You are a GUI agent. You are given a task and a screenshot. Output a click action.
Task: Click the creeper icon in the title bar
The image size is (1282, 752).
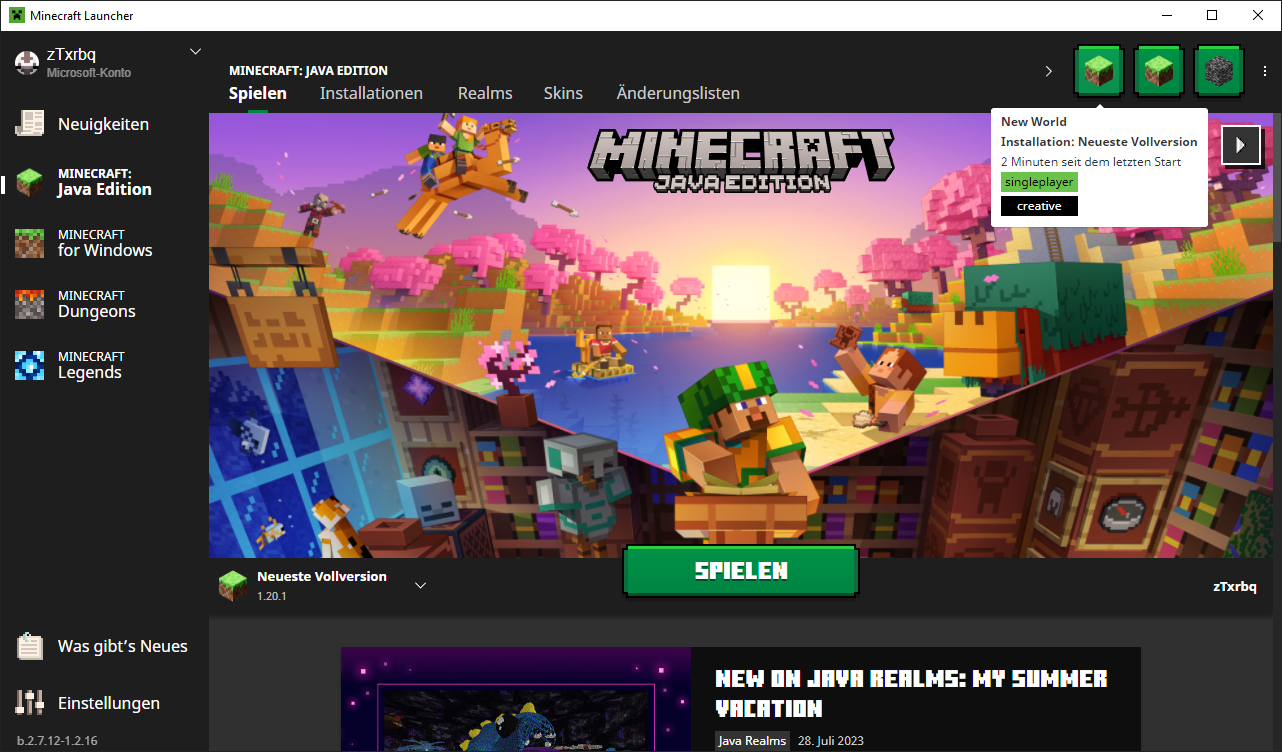click(17, 15)
